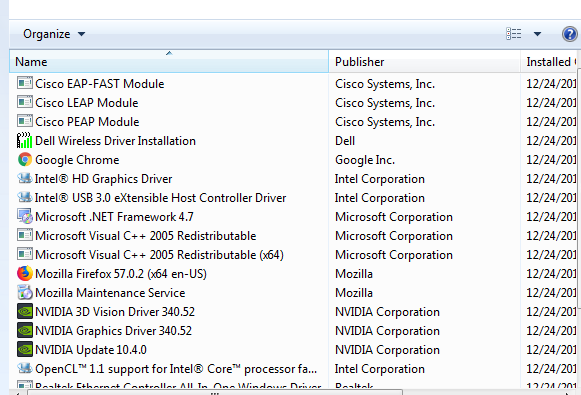Screen dimensions: 581x395
Task: Click the Google Chrome icon
Action: pyautogui.click(x=25, y=159)
